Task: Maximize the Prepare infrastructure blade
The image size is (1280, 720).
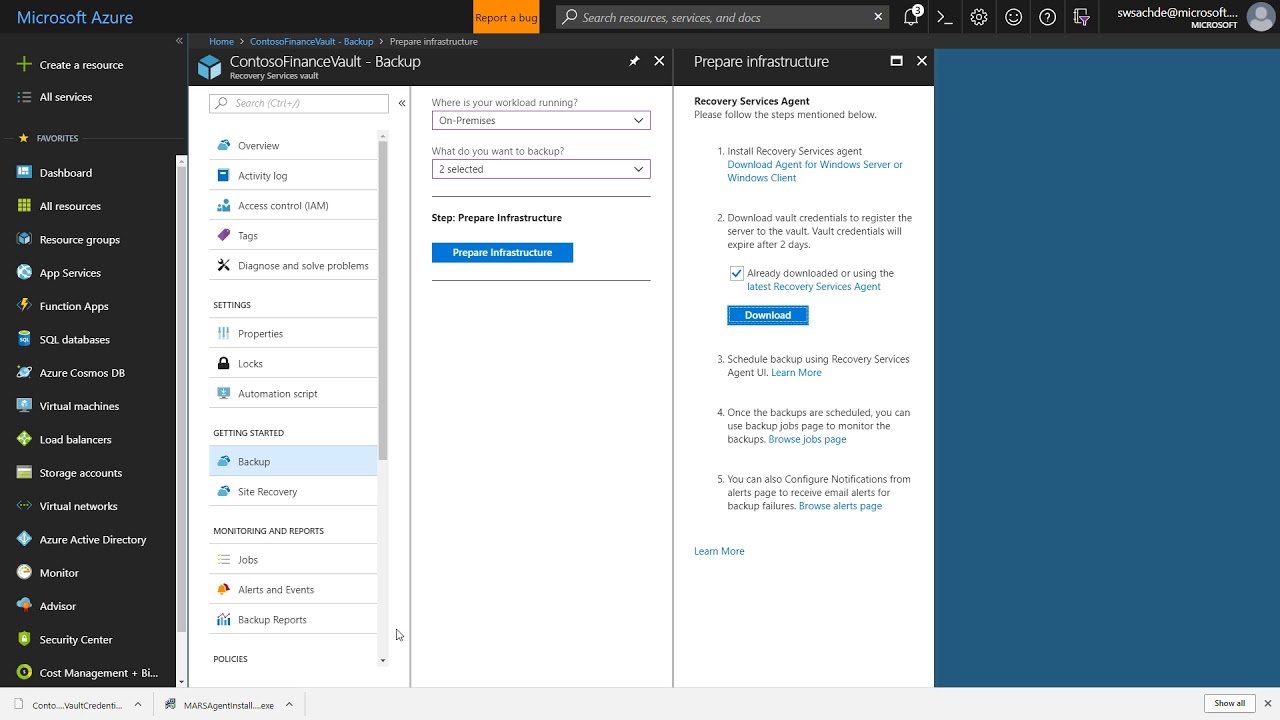Action: 896,61
